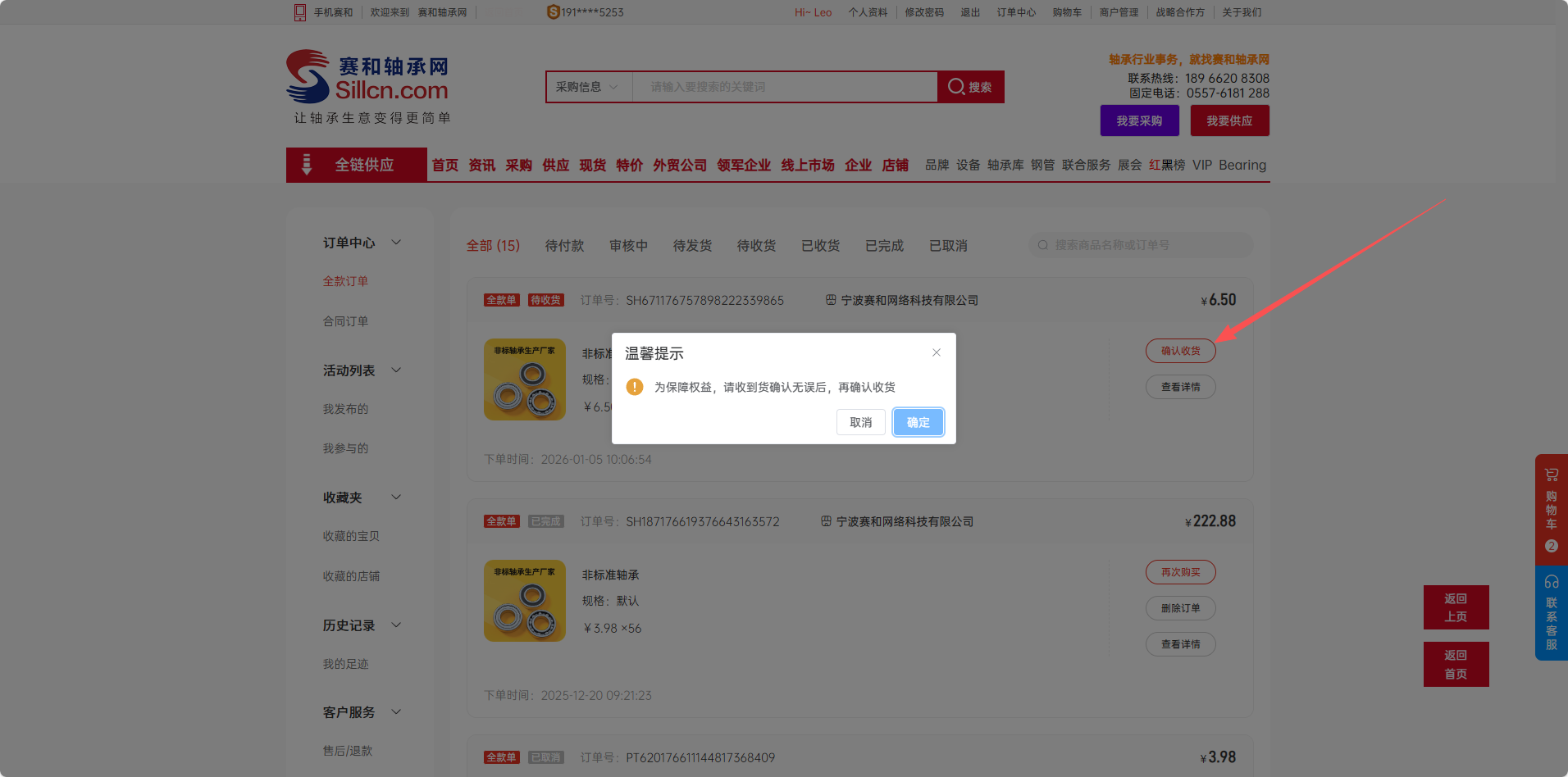Close the 温馨提示 dialog with X
This screenshot has height=777, width=1568.
(936, 352)
